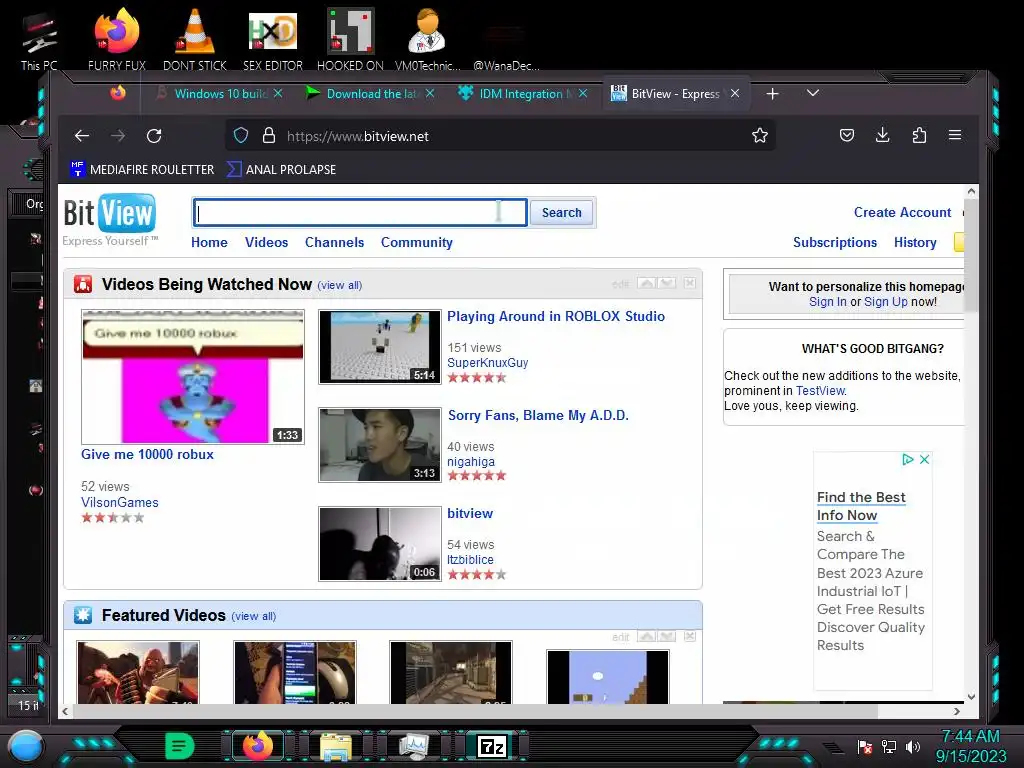
Task: Click the Create Account link
Action: point(902,212)
